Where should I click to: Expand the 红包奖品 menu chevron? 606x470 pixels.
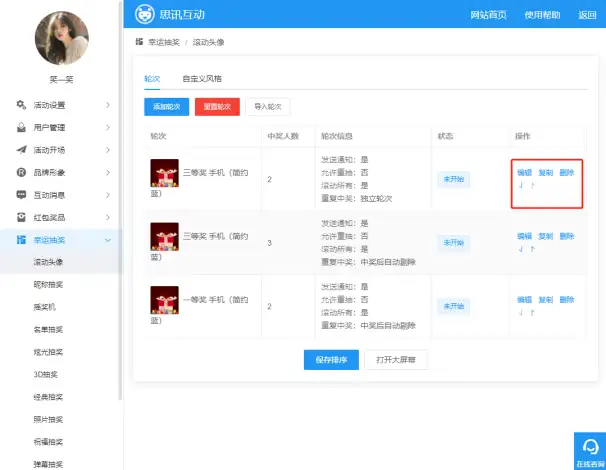click(x=108, y=217)
